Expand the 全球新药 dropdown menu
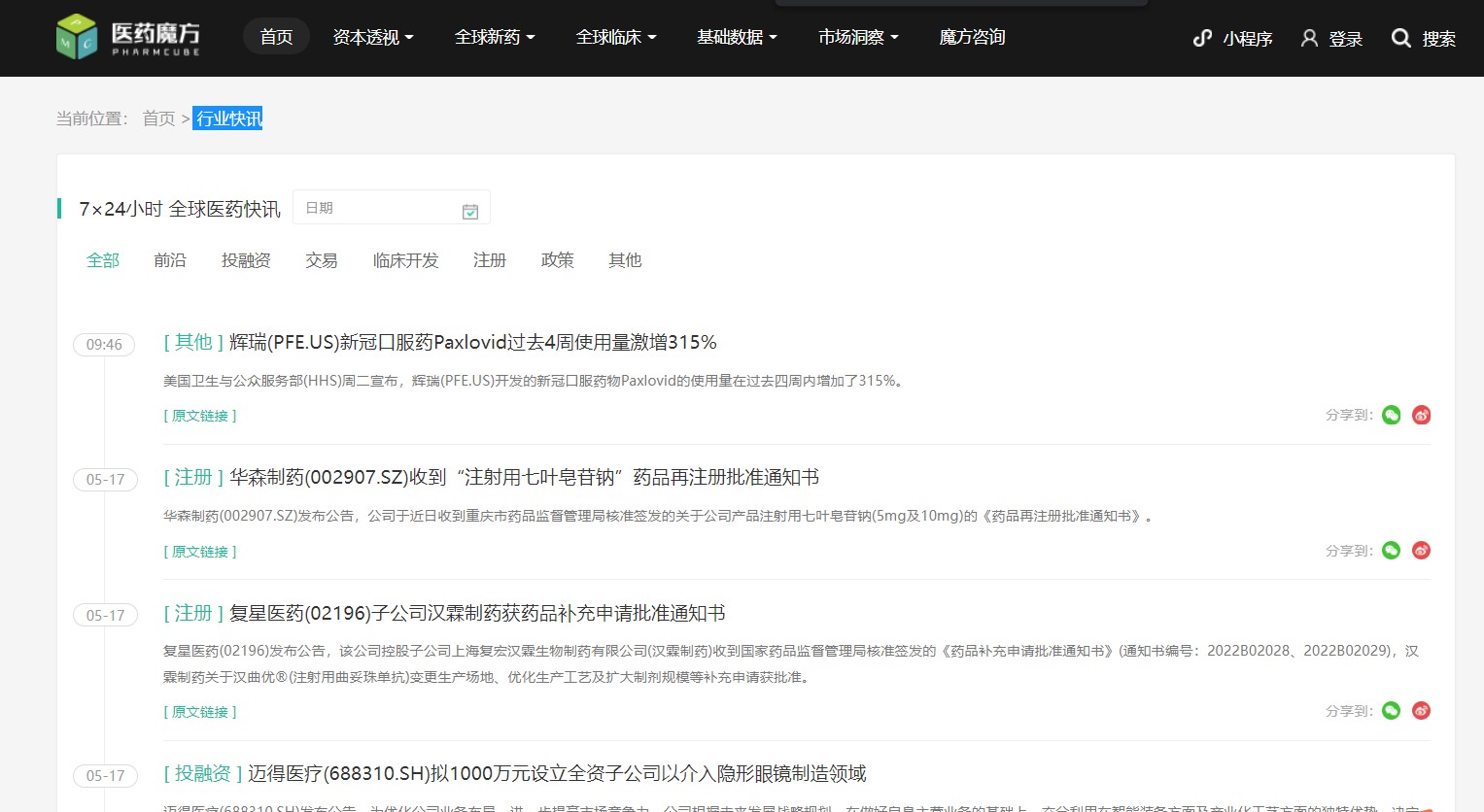1484x812 pixels. tap(495, 37)
